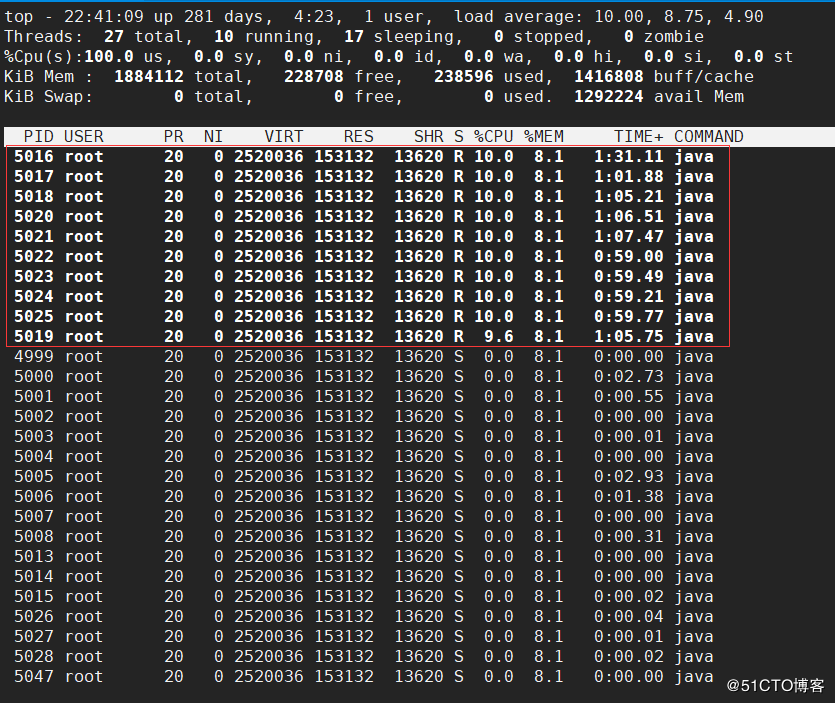
Task: Click the 10 running threads count
Action: pyautogui.click(x=224, y=36)
